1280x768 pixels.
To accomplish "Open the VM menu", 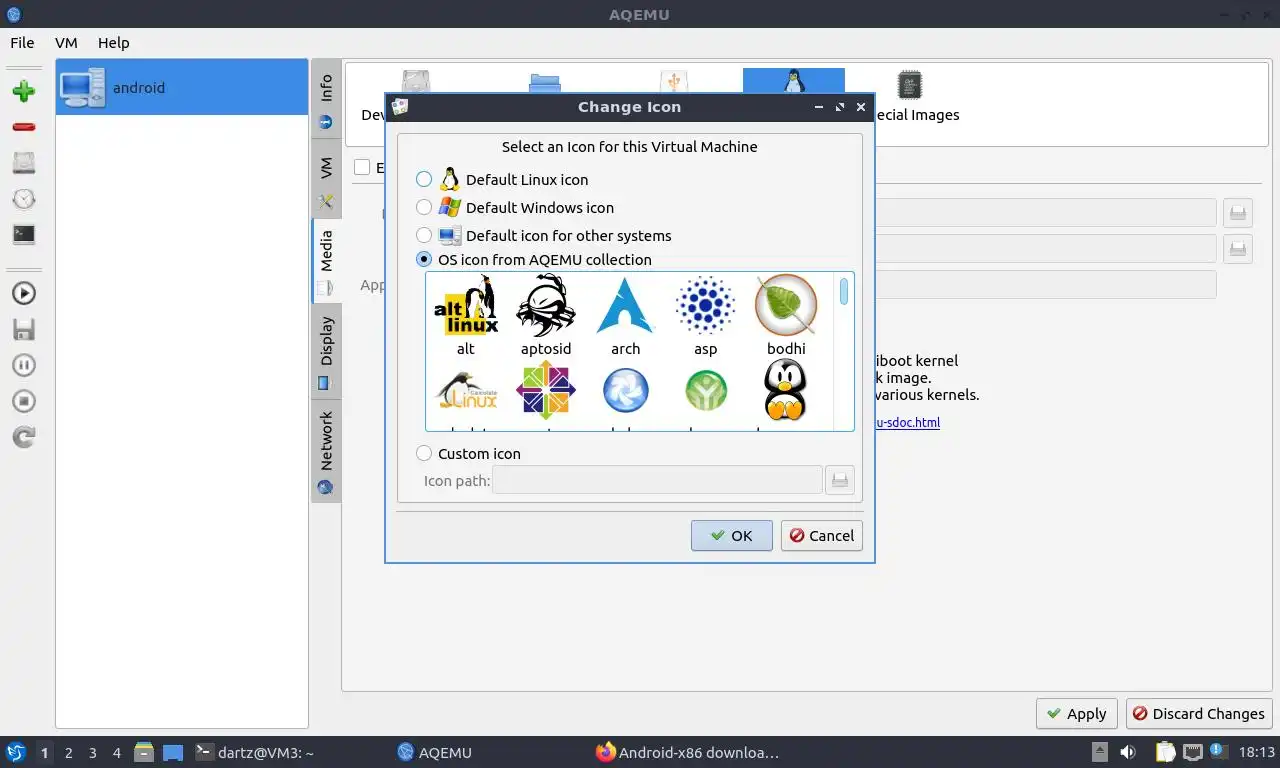I will tap(66, 42).
